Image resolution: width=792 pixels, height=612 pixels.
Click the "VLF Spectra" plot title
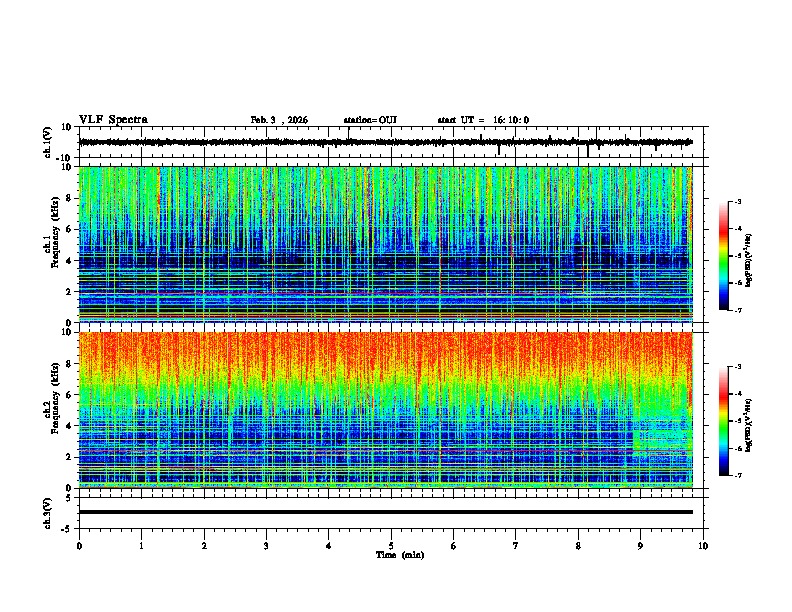click(x=113, y=120)
